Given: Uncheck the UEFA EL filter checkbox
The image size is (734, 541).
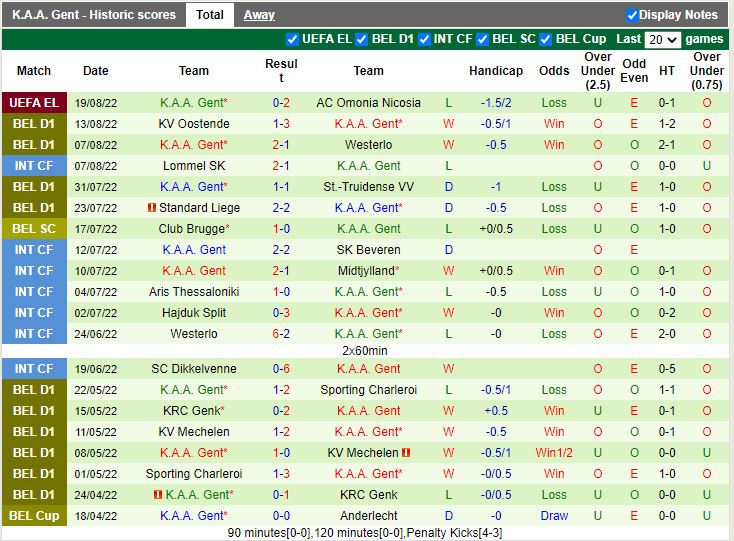Looking at the screenshot, I should pos(292,39).
